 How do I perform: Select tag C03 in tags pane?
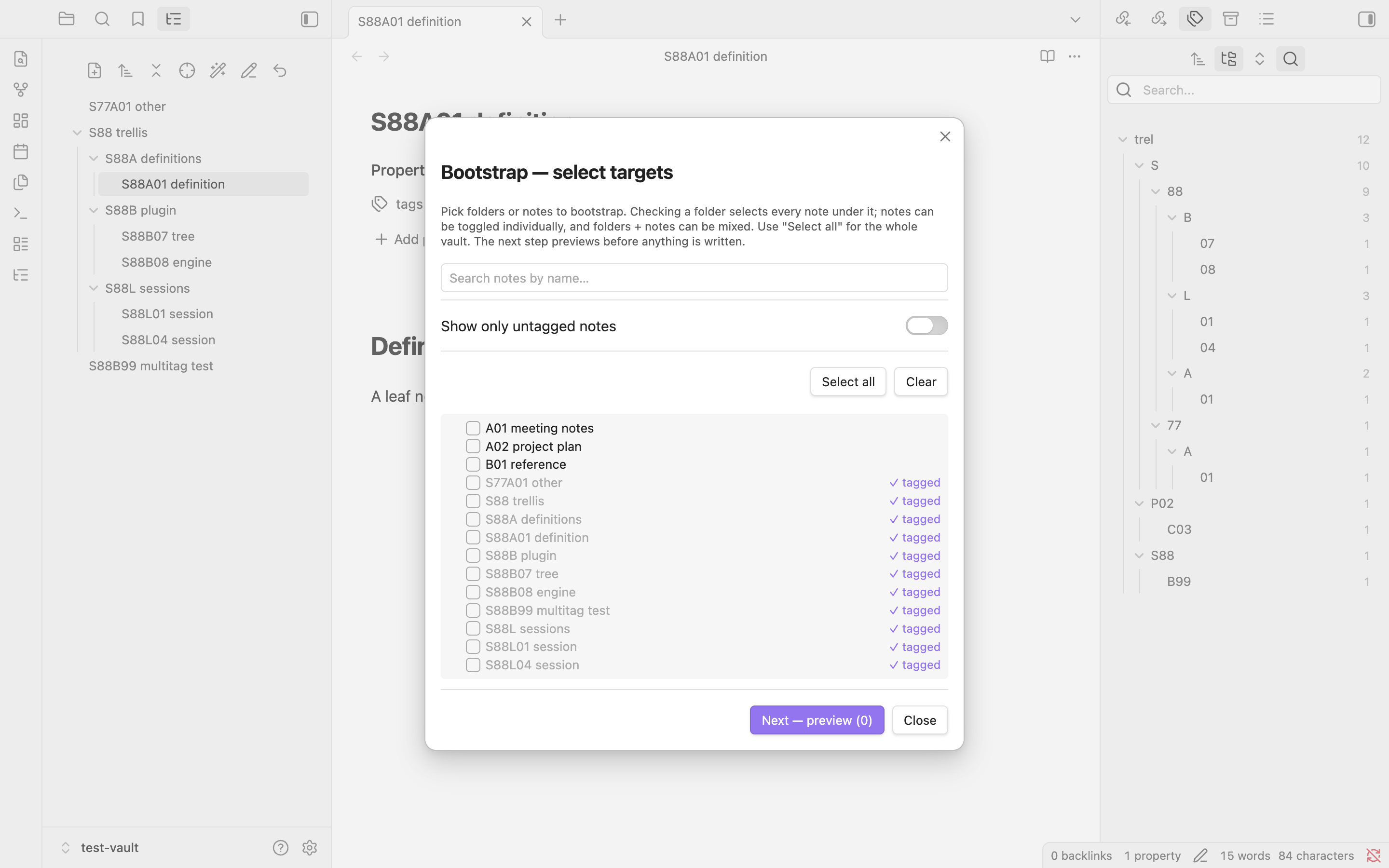coord(1179,529)
